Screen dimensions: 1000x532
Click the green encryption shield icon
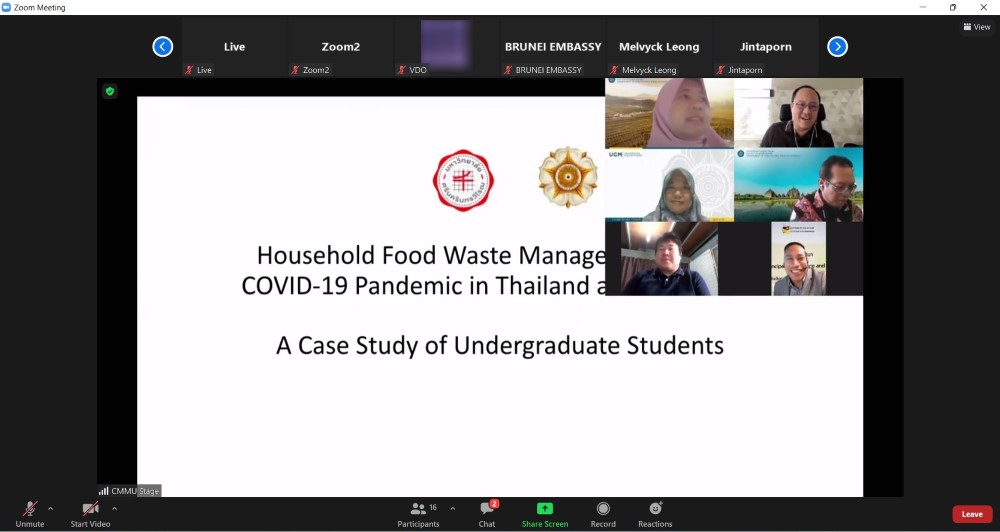click(x=110, y=91)
